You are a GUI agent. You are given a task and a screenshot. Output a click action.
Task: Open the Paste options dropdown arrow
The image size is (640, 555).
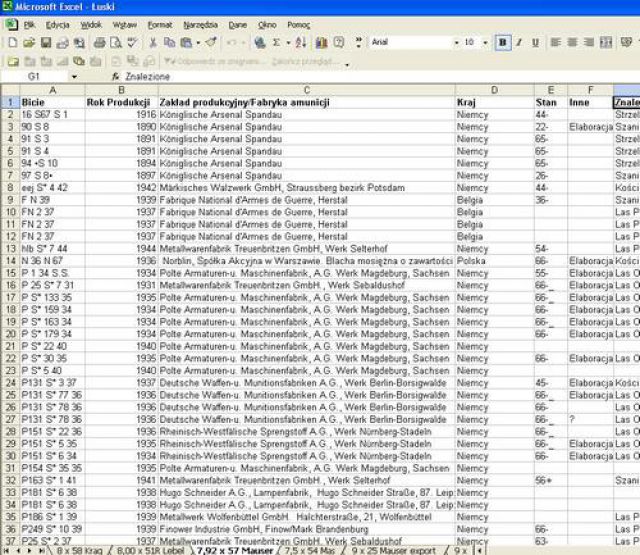tap(198, 42)
